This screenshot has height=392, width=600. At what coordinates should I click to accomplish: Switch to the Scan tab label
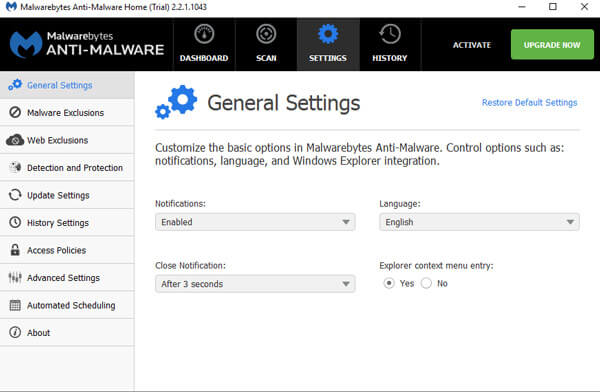coord(266,58)
